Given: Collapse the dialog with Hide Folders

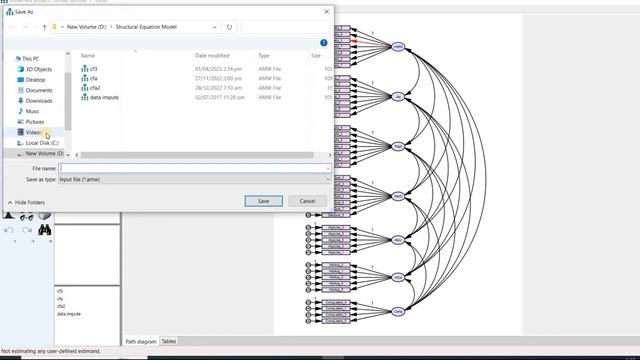Looking at the screenshot, I should pos(26,202).
